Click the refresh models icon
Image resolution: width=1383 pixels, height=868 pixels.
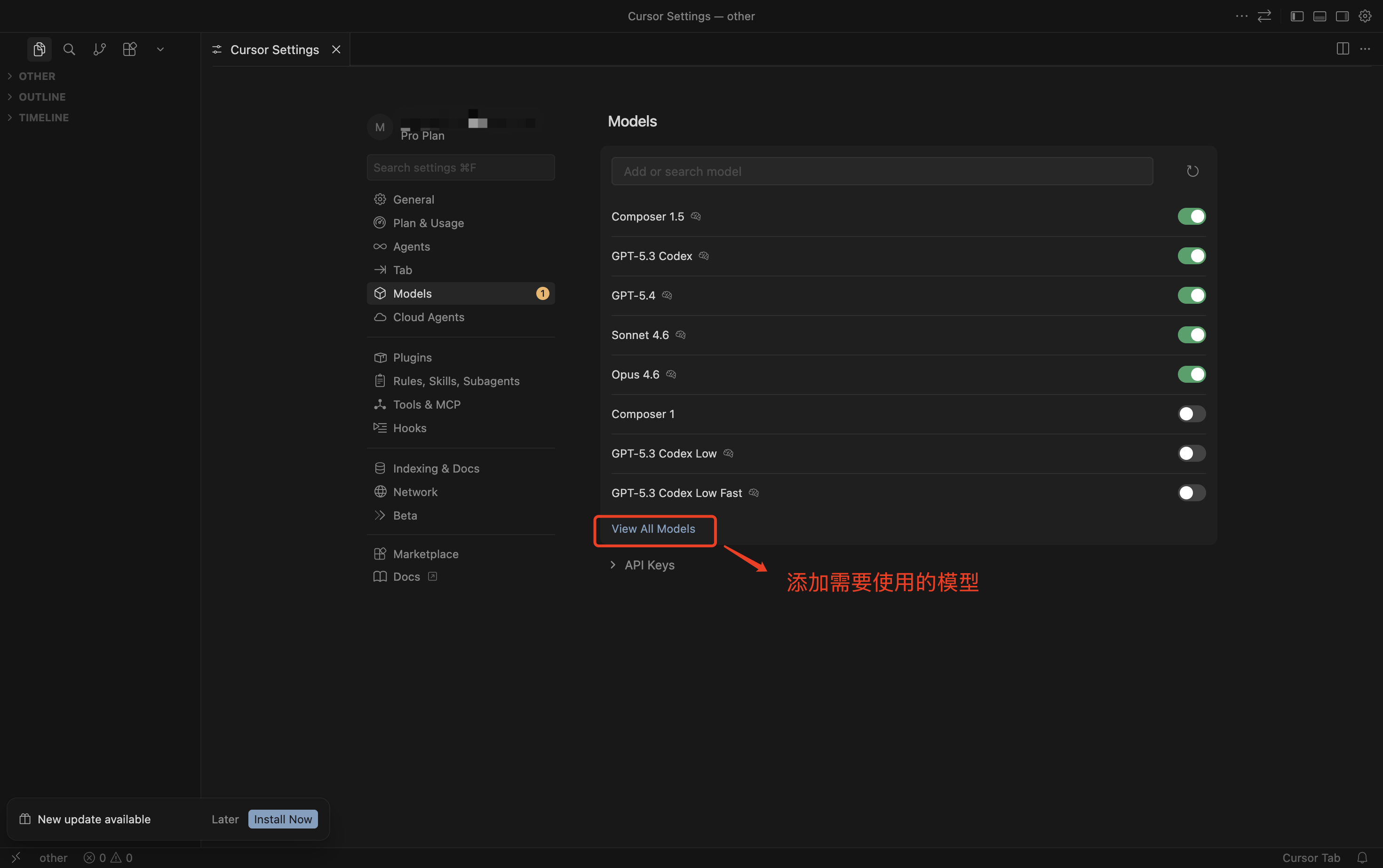(x=1192, y=171)
